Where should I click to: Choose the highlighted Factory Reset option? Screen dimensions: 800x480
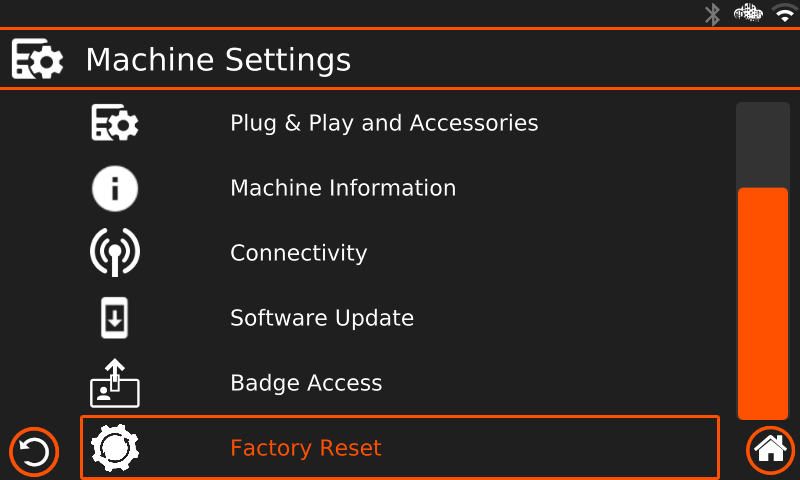tap(400, 448)
